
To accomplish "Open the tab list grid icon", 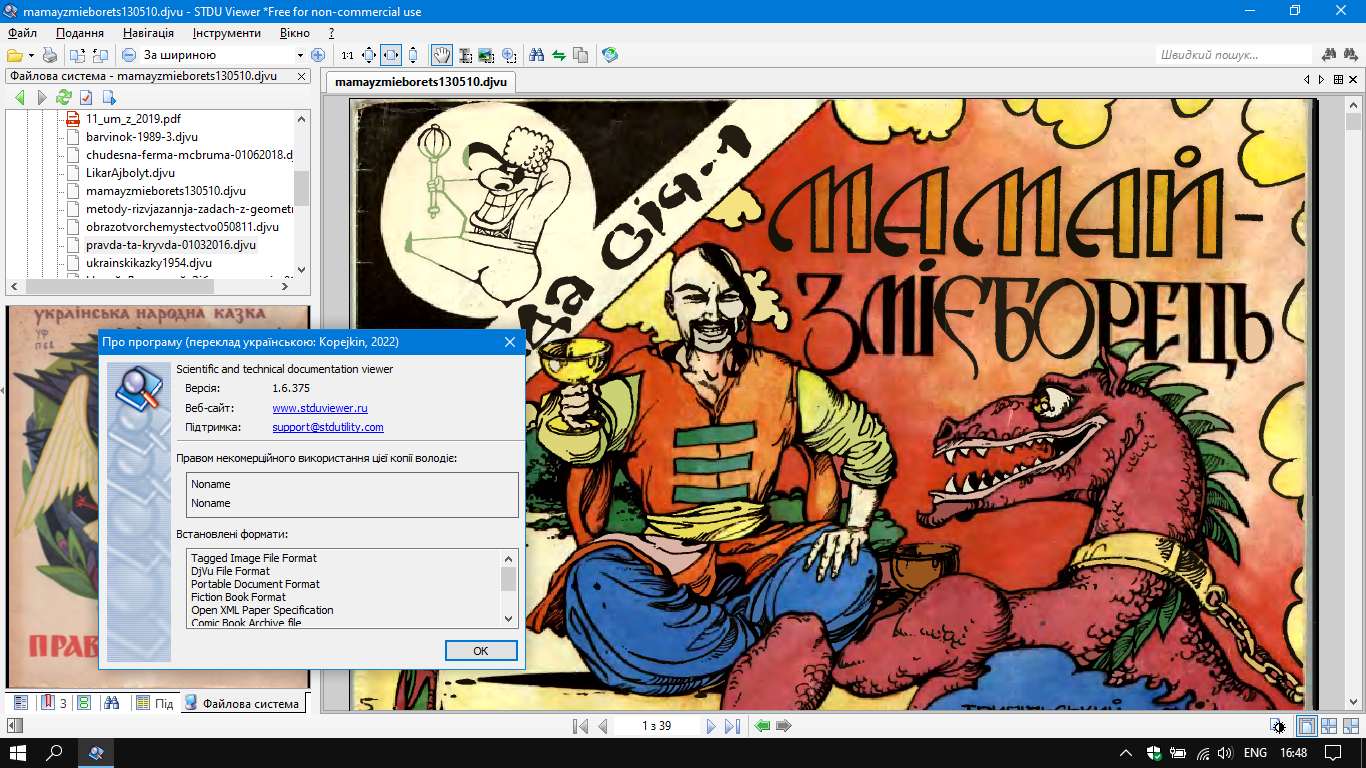I will pyautogui.click(x=1339, y=79).
